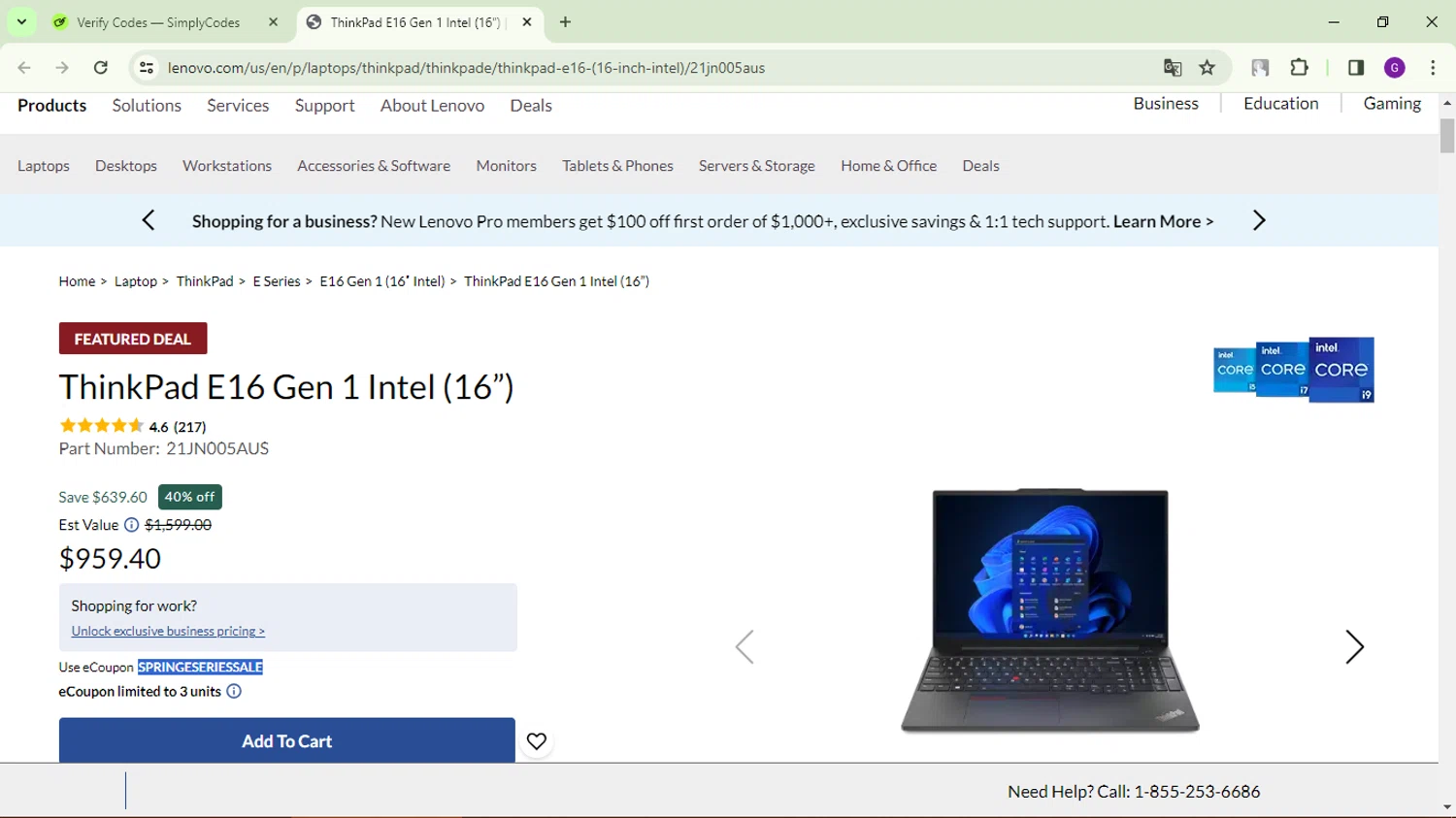Open Desktops category
The width and height of the screenshot is (1456, 818).
126,166
